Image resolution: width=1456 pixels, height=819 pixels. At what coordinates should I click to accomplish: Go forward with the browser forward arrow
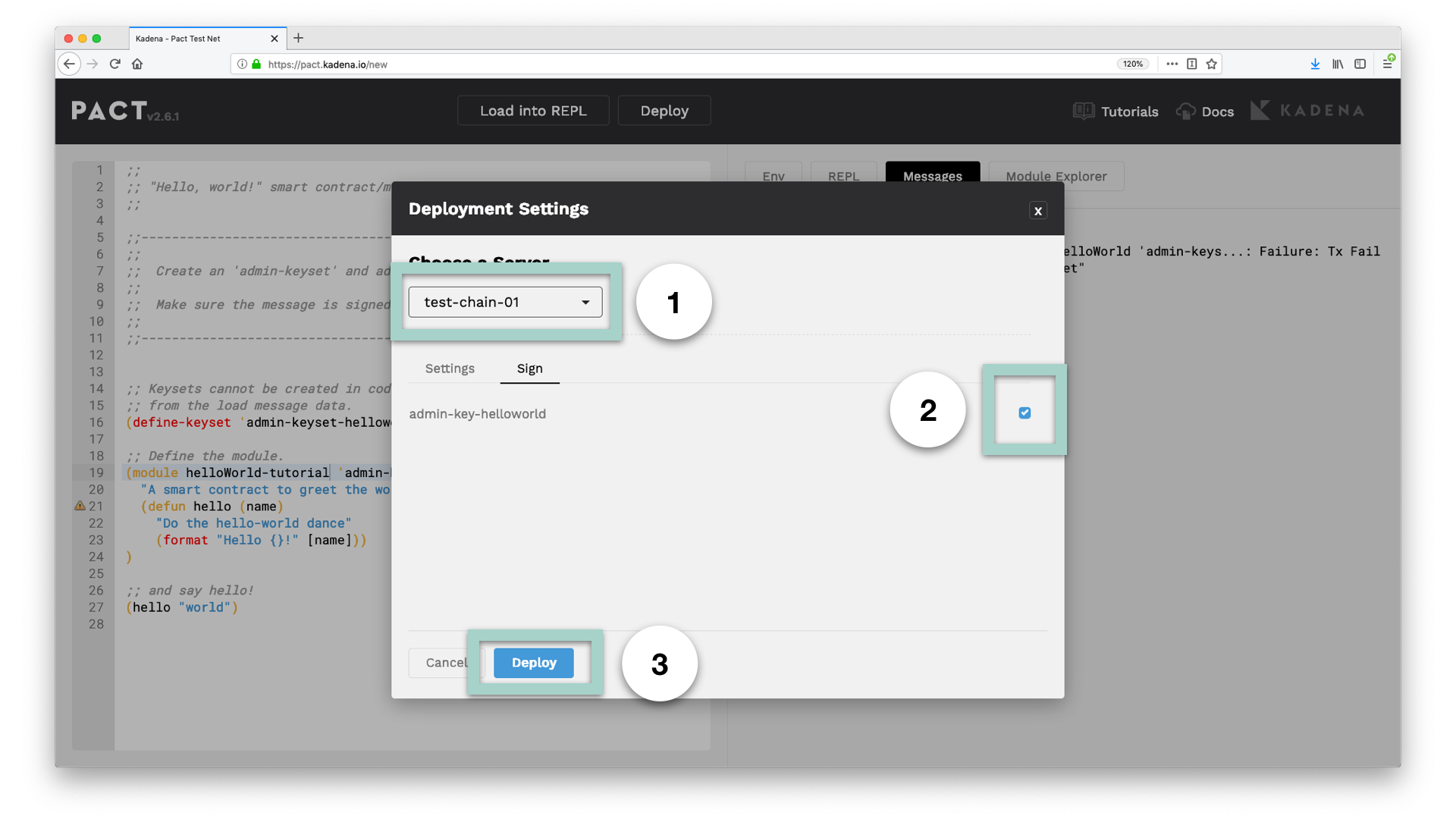tap(93, 64)
